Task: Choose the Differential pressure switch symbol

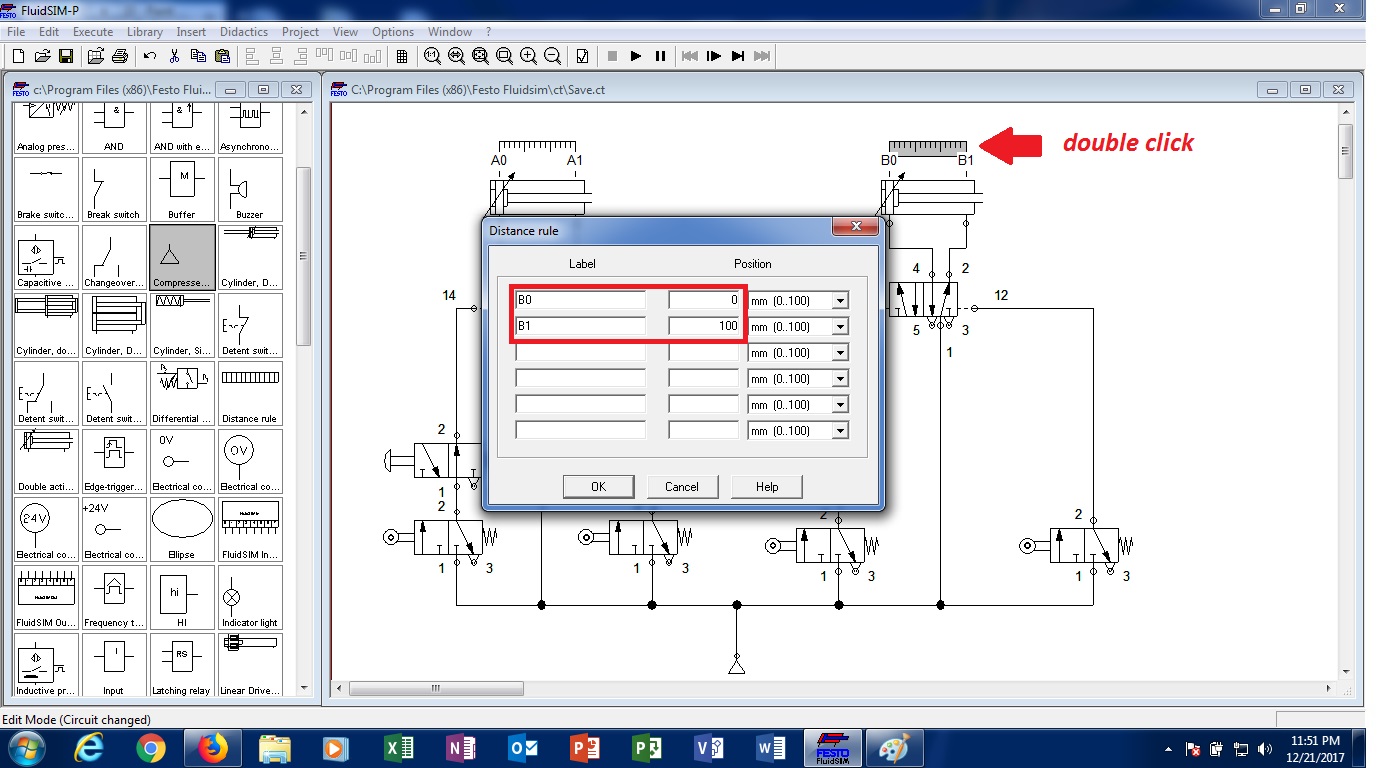Action: click(182, 393)
